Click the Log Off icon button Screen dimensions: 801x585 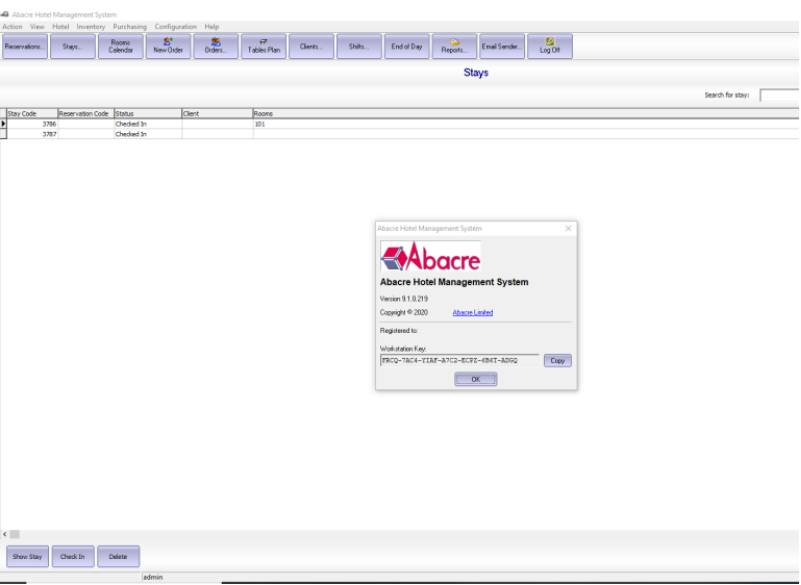click(550, 46)
